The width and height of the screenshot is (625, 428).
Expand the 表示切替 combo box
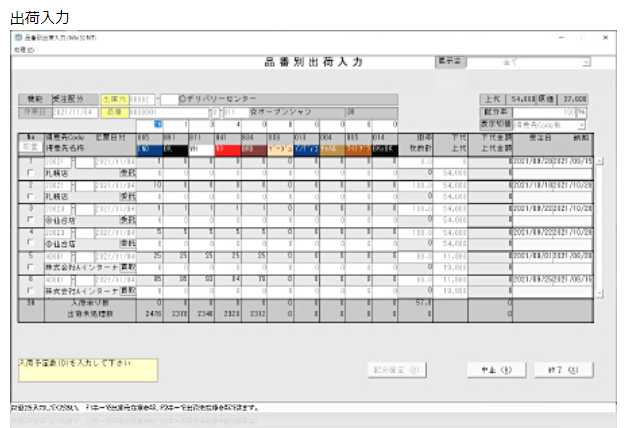[x=551, y=125]
